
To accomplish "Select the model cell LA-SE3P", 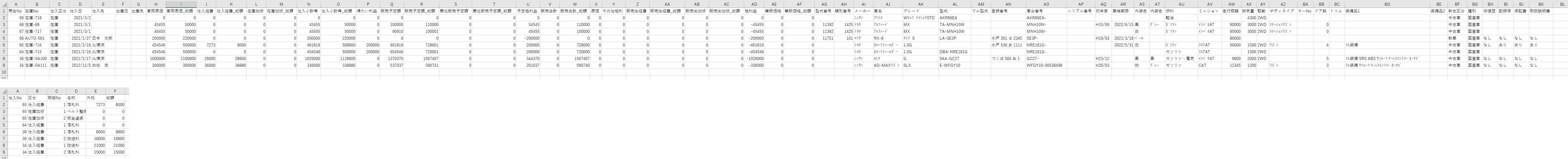I will [955, 38].
